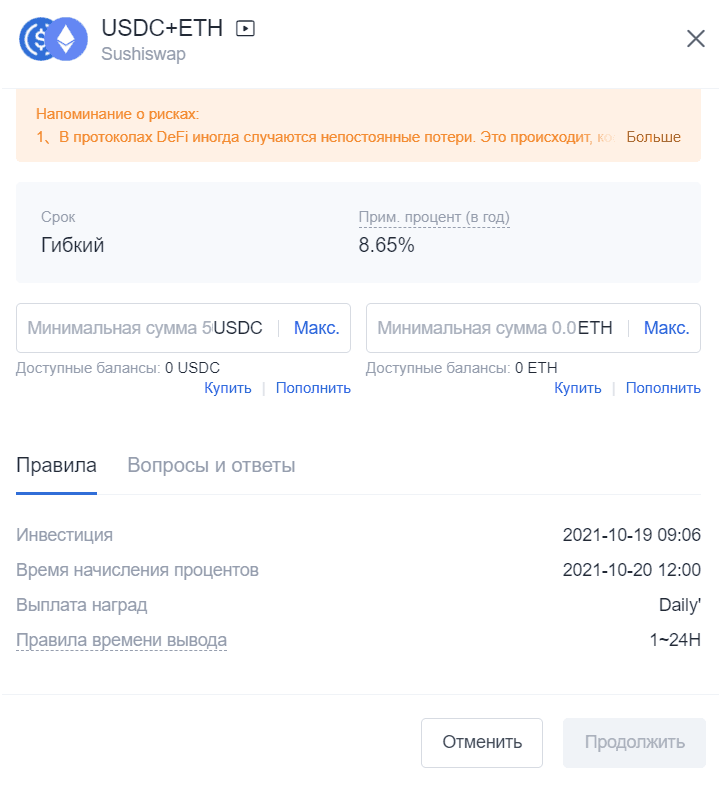Click Макс. in the USDC field
This screenshot has width=721, height=788.
pos(317,328)
